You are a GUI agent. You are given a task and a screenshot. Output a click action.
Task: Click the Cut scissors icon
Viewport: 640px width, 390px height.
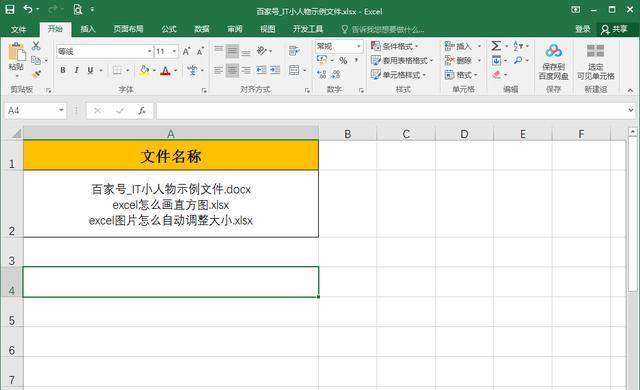tap(36, 46)
